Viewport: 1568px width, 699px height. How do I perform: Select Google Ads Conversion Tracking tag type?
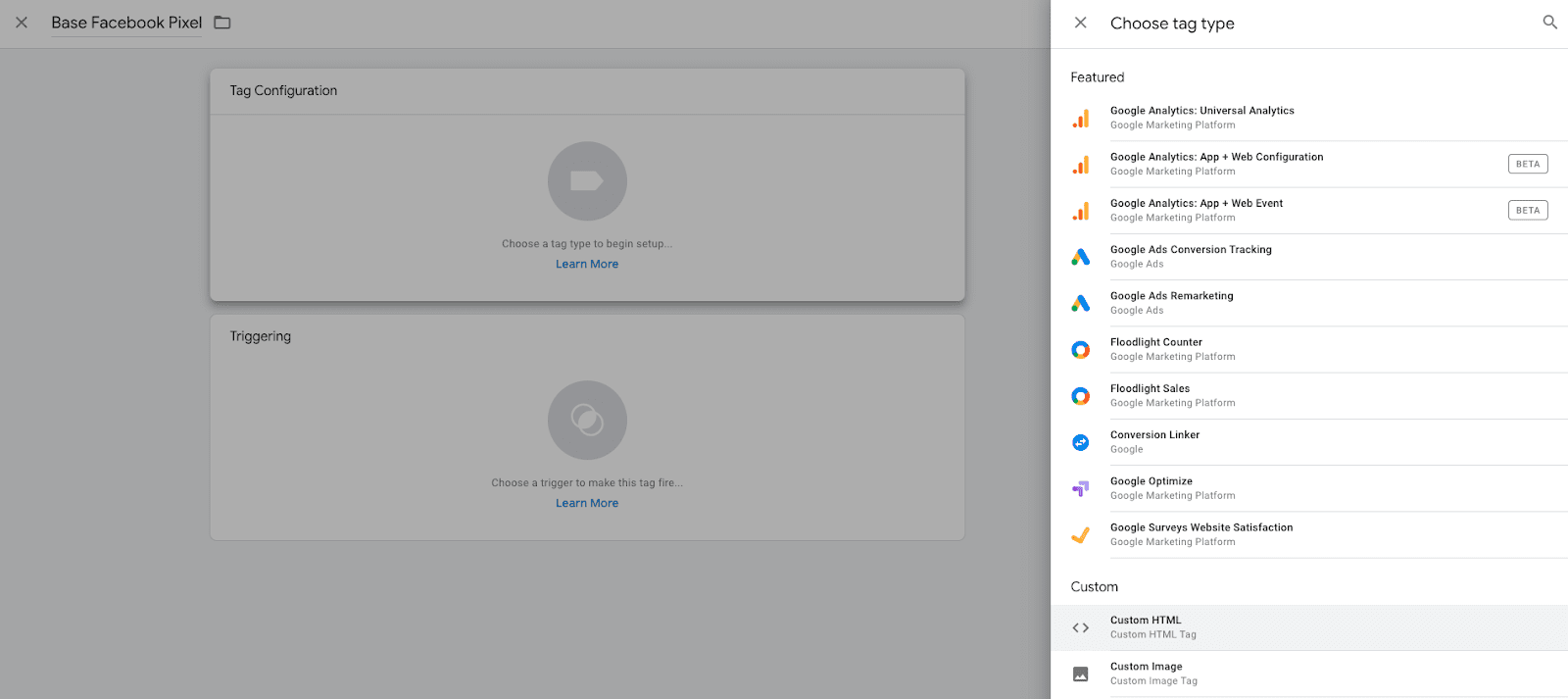pos(1309,257)
